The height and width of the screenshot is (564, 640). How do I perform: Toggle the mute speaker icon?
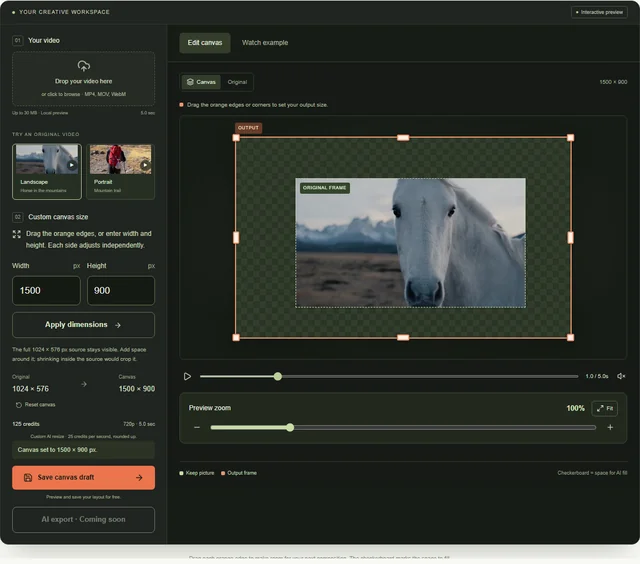click(621, 376)
